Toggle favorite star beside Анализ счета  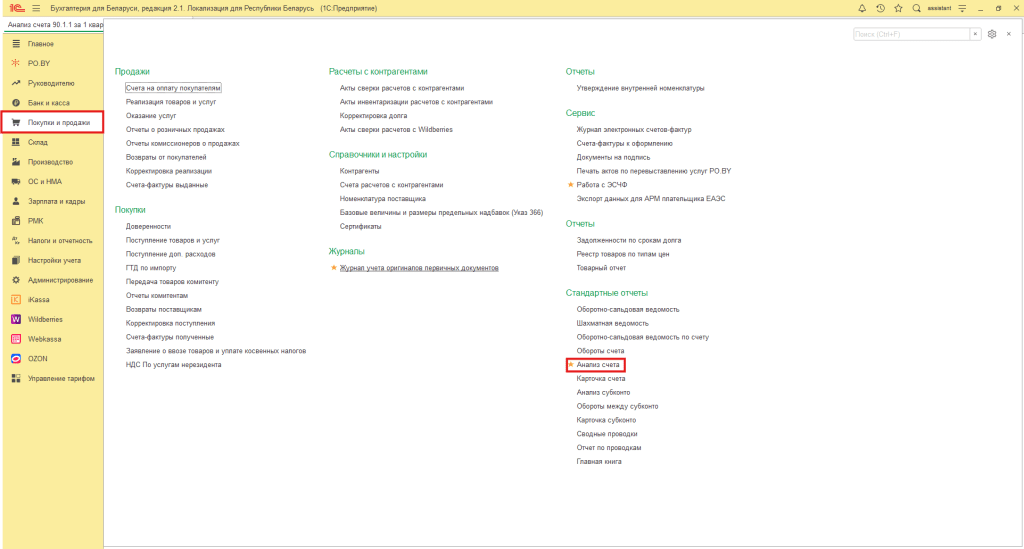tap(570, 365)
